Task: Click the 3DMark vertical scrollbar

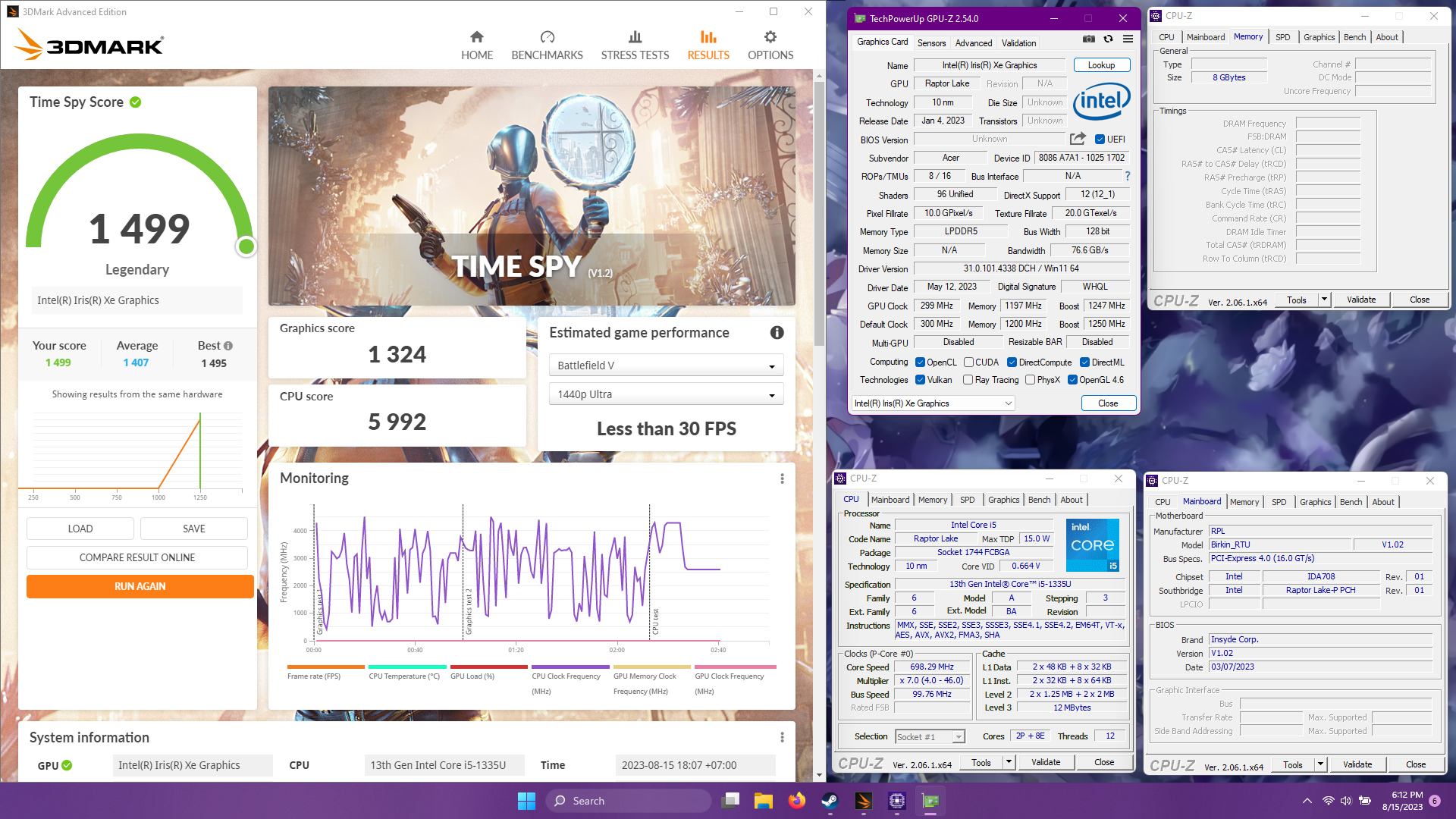Action: 819,212
